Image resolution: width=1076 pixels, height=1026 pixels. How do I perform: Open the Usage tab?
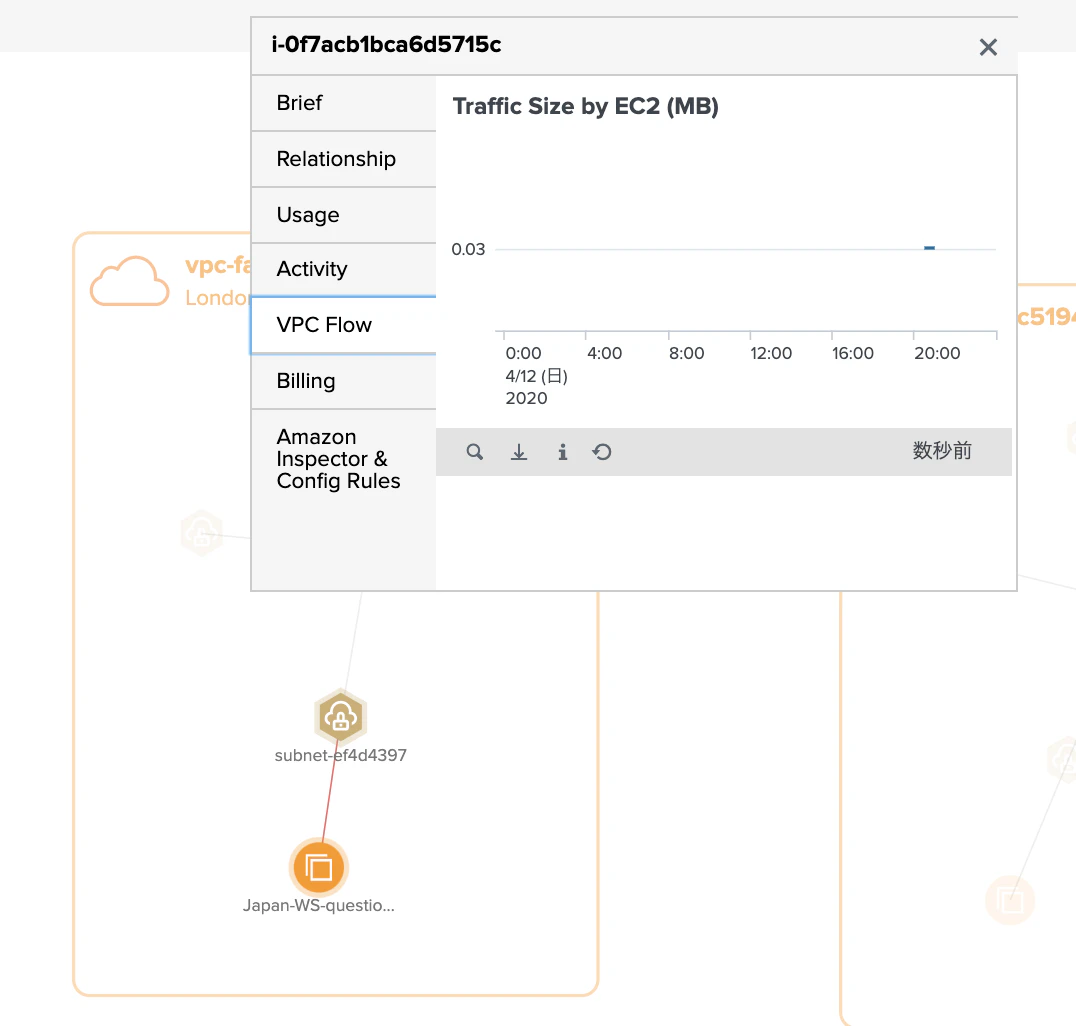344,215
